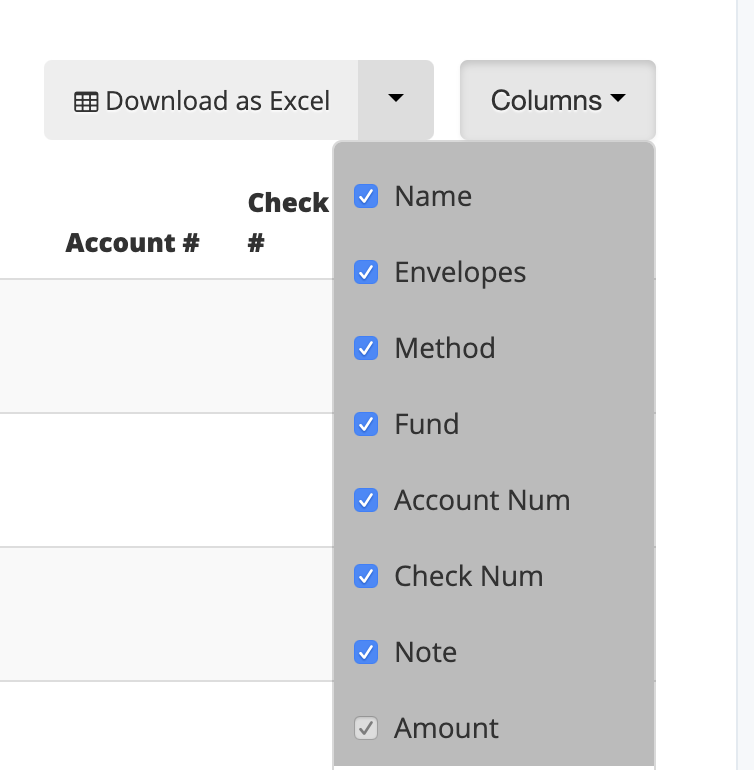Viewport: 754px width, 770px height.
Task: Click the Download as Excel button
Action: click(201, 100)
